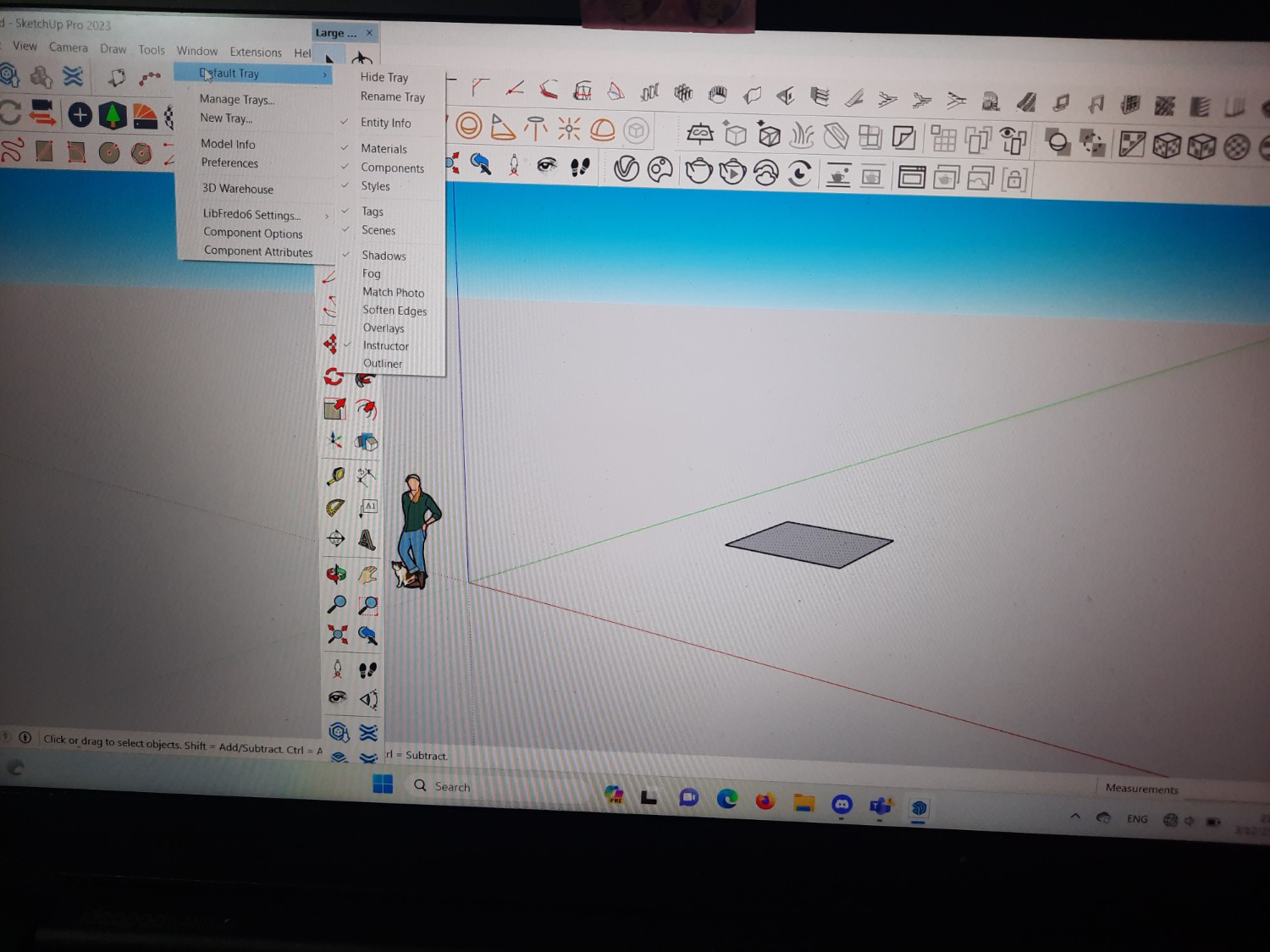Select the Zoom magnifier tool
The width and height of the screenshot is (1270, 952).
click(x=336, y=604)
